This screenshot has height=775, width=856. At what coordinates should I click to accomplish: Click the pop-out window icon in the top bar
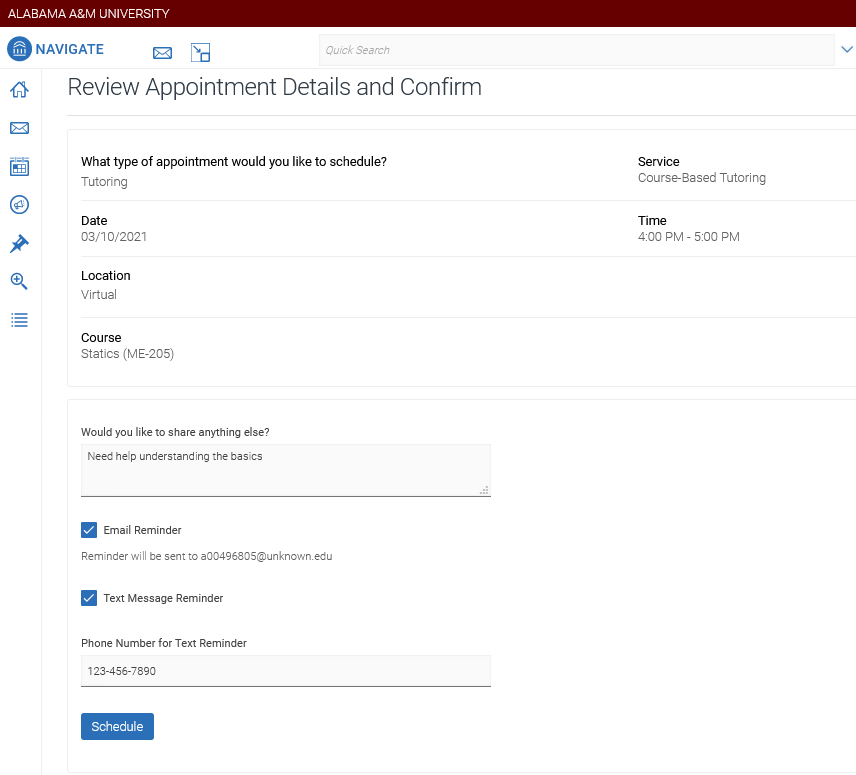tap(200, 53)
